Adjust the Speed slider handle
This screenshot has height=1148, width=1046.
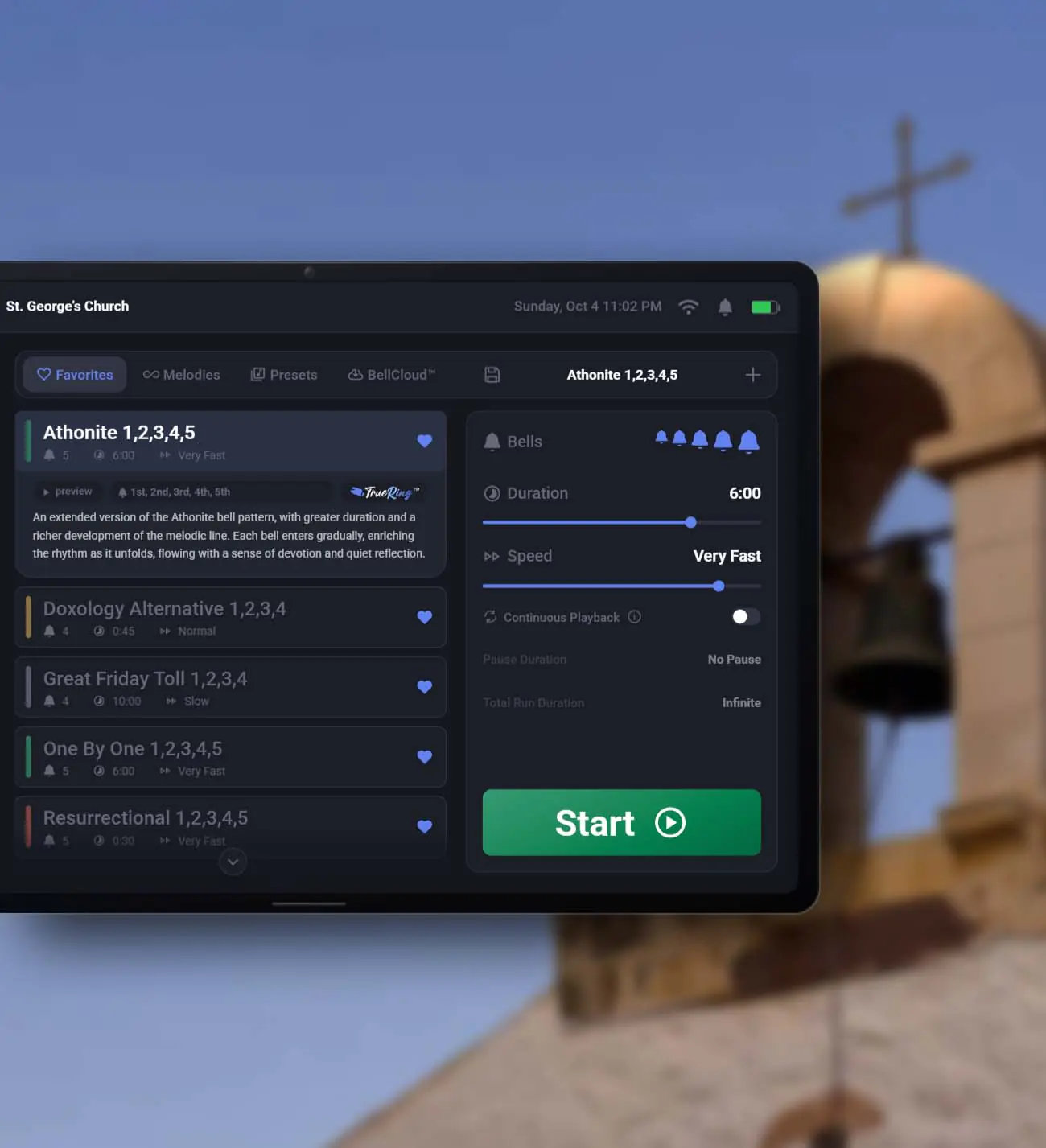719,586
